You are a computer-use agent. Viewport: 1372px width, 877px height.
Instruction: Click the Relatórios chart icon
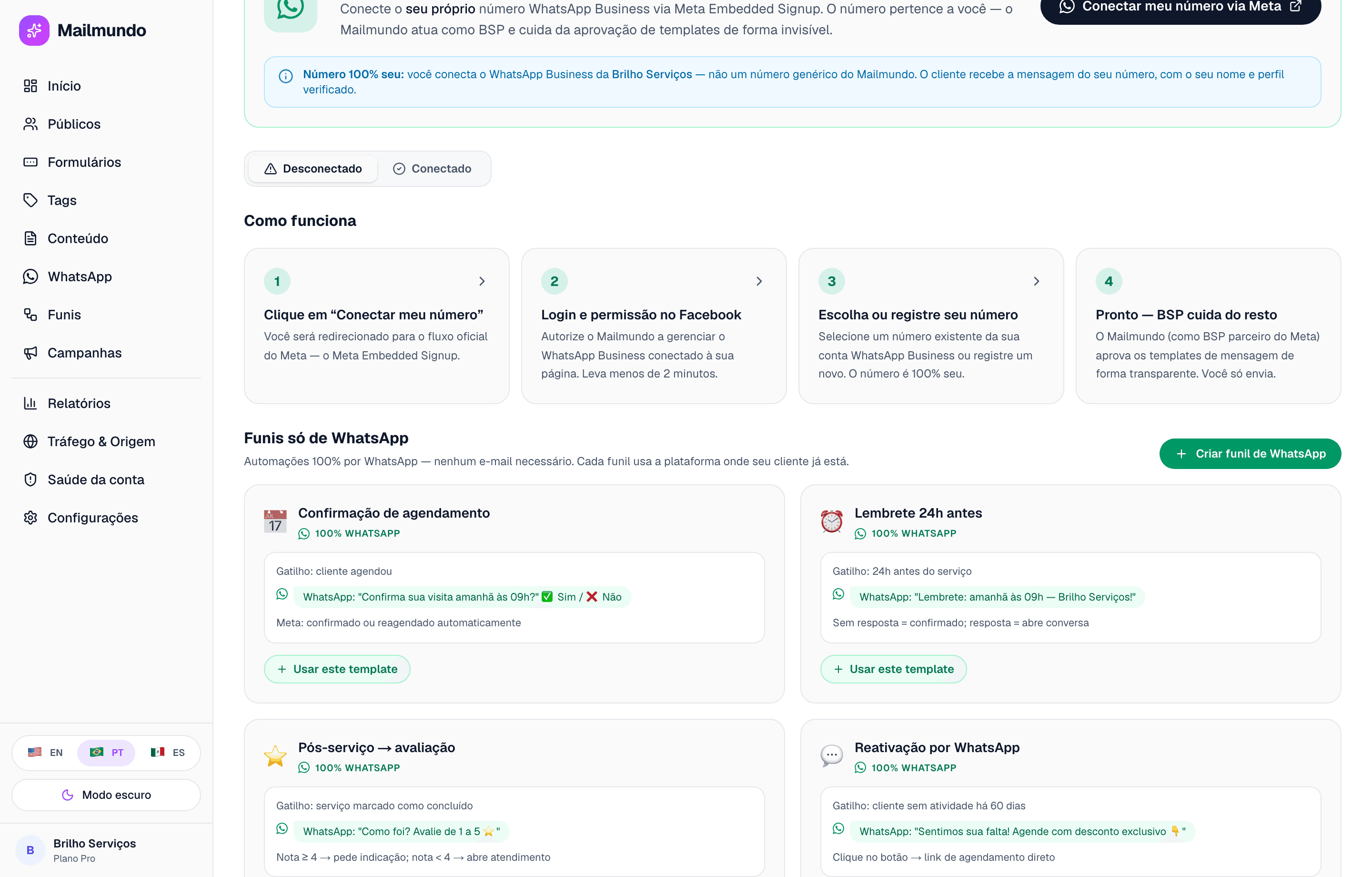(x=30, y=403)
